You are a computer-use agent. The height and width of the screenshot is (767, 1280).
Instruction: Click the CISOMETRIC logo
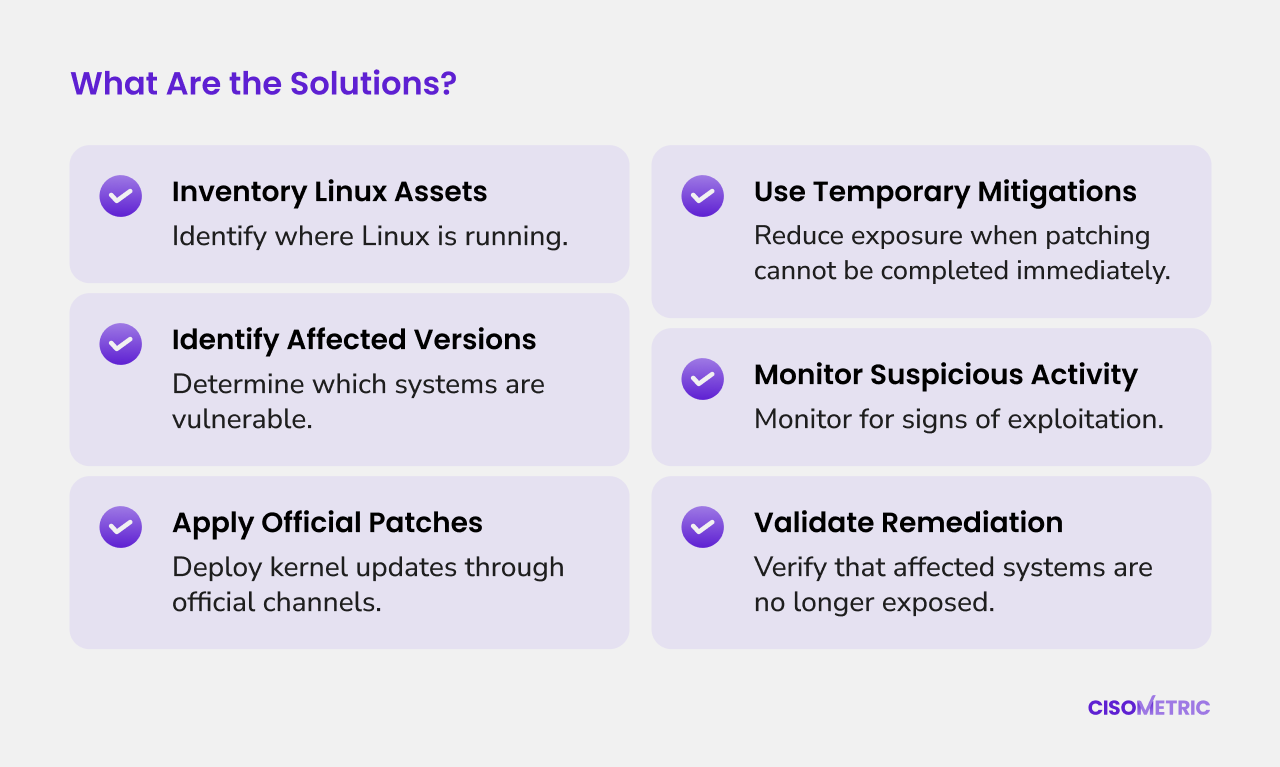pos(1149,707)
